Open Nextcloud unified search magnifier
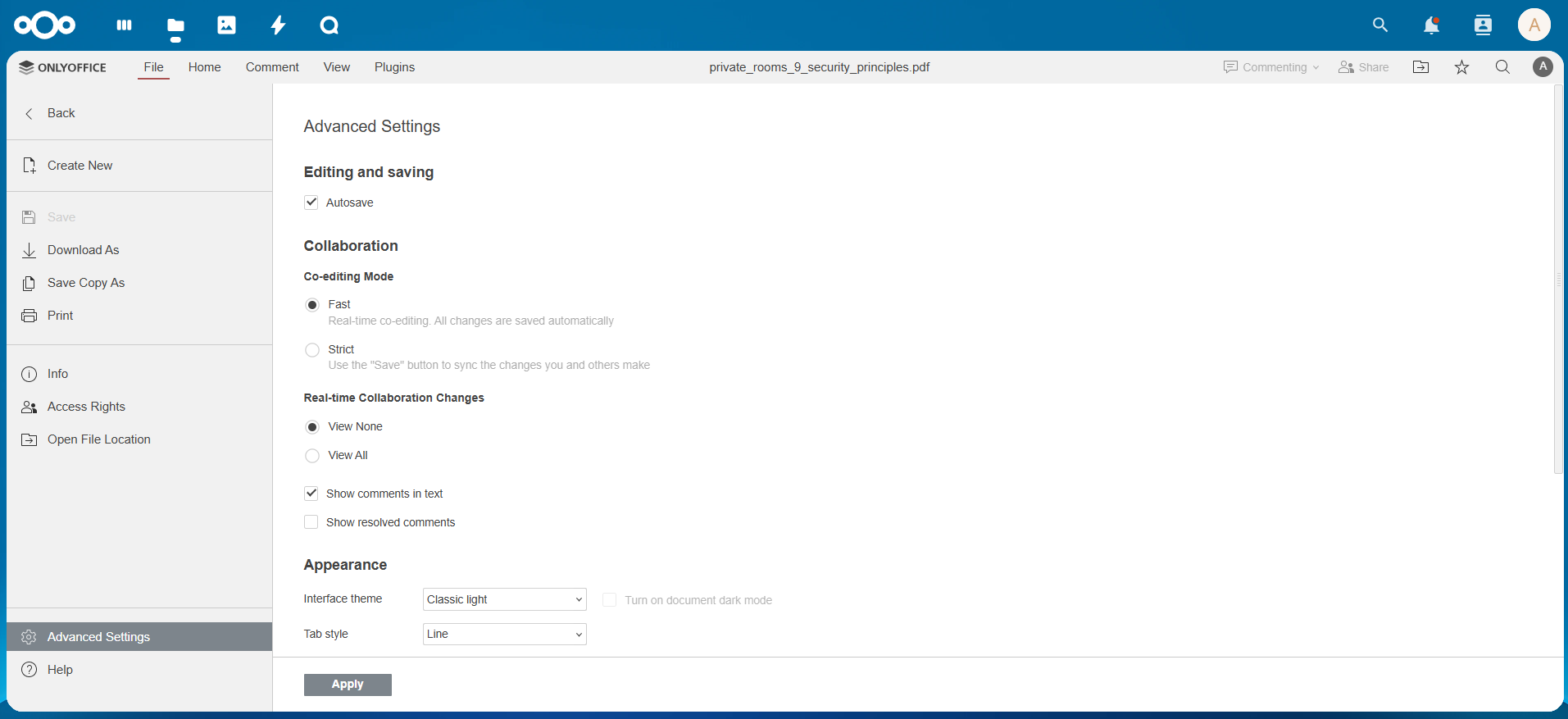 1380,25
